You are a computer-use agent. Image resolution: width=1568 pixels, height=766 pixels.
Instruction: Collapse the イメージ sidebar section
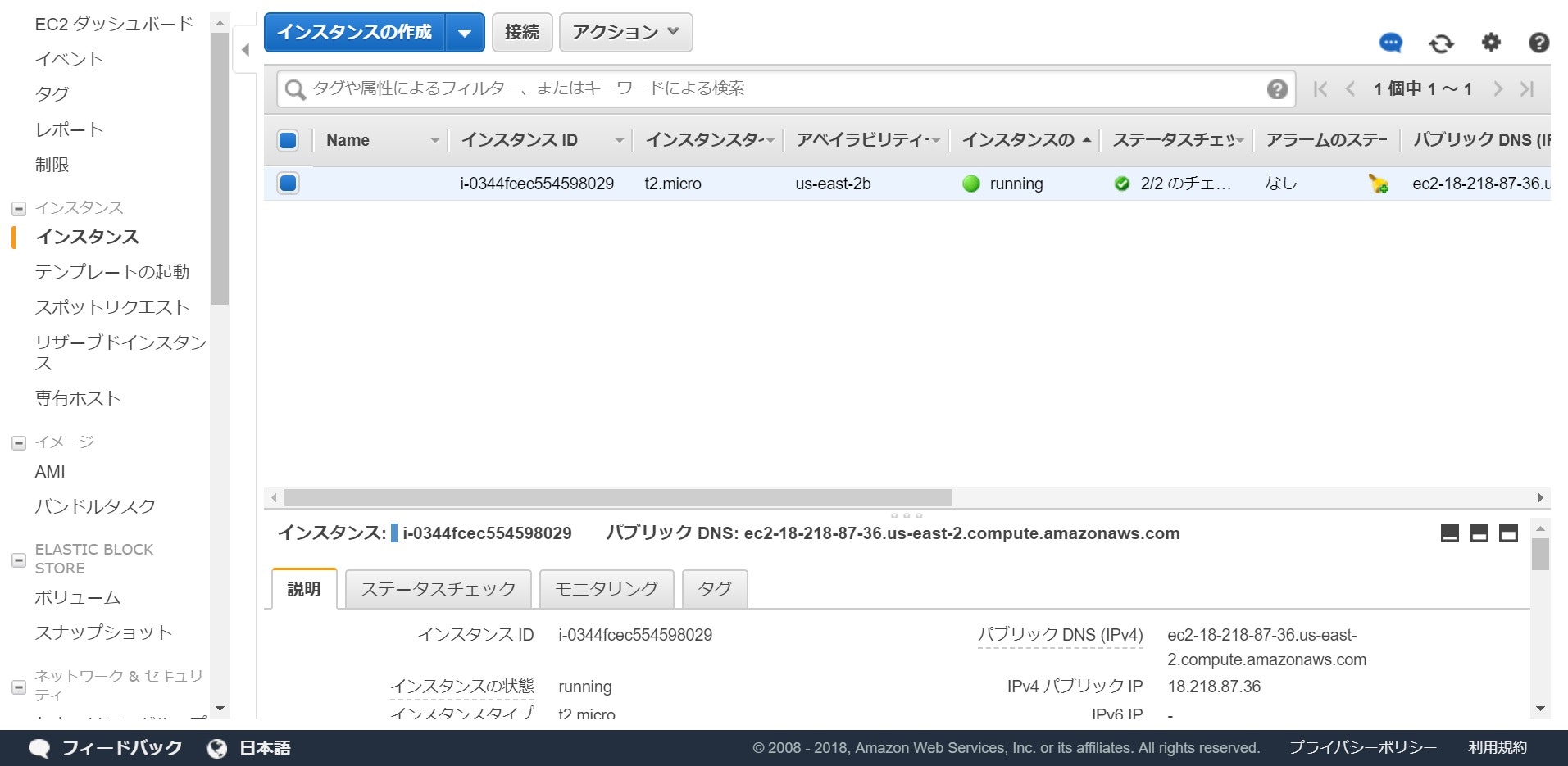point(19,443)
